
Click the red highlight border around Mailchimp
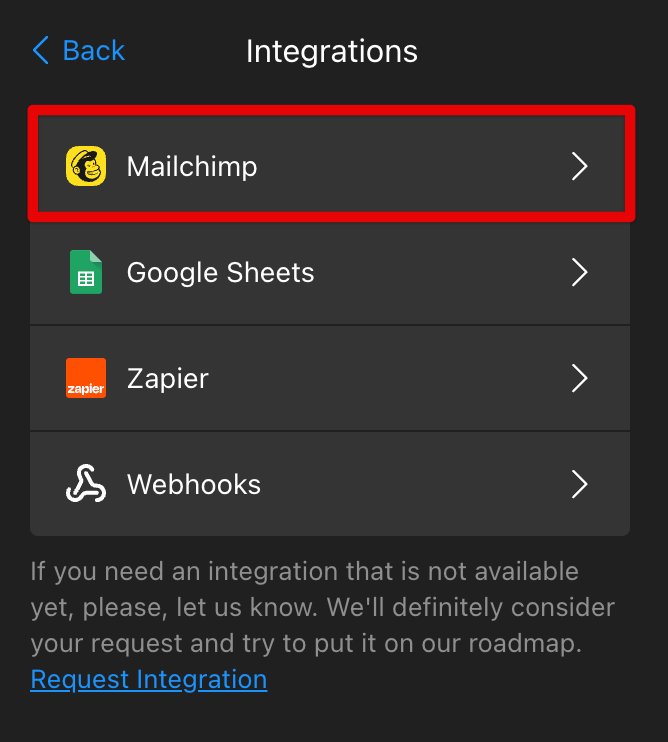point(331,110)
